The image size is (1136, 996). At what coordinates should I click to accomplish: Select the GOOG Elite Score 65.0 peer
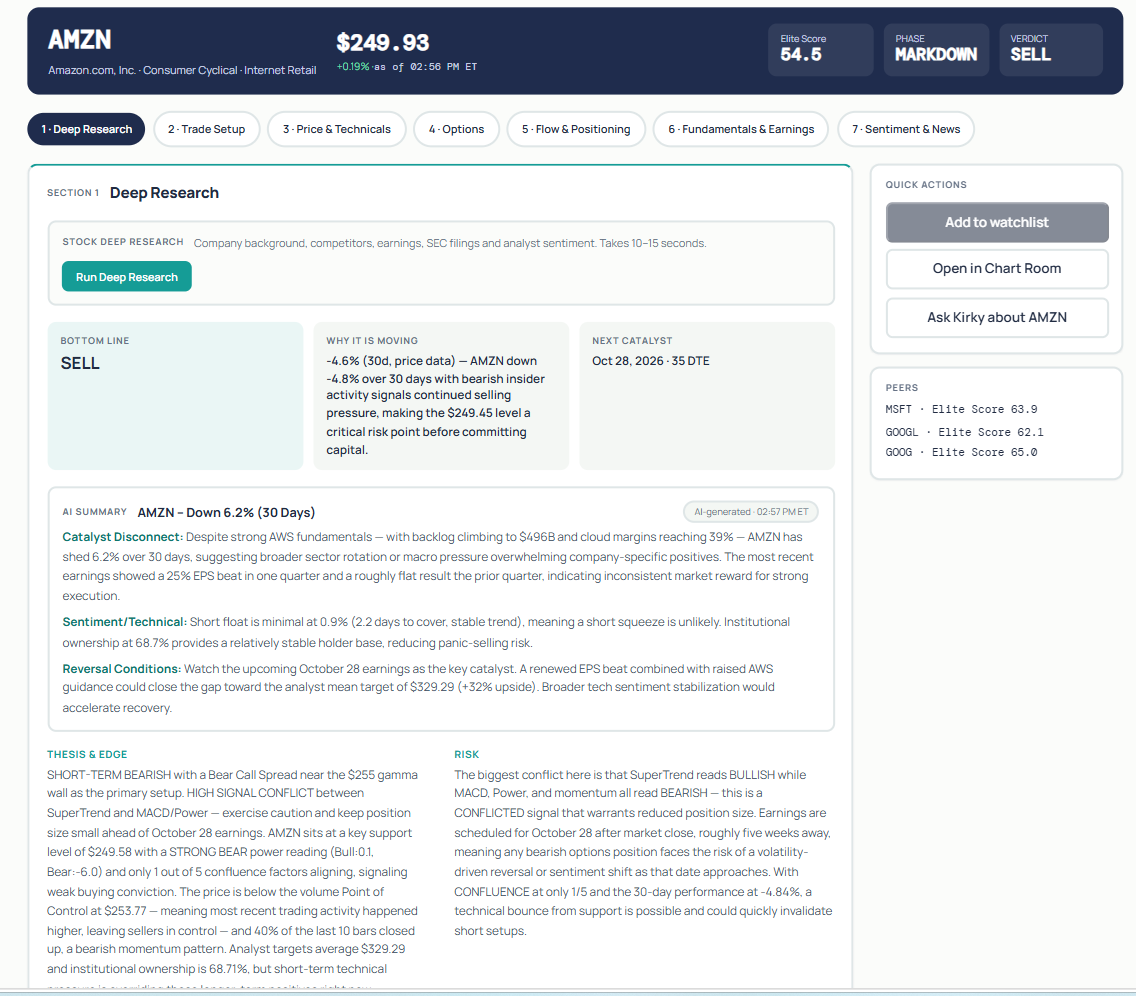[961, 452]
